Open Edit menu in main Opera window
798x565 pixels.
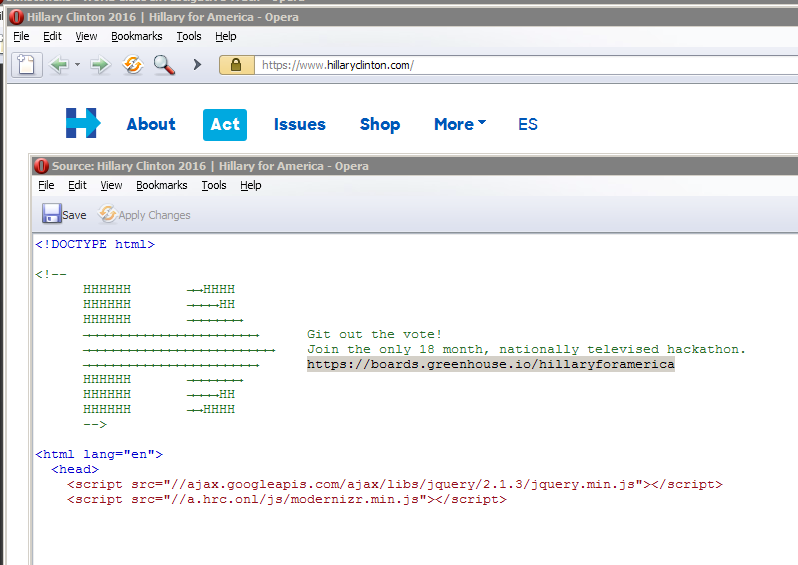click(52, 36)
